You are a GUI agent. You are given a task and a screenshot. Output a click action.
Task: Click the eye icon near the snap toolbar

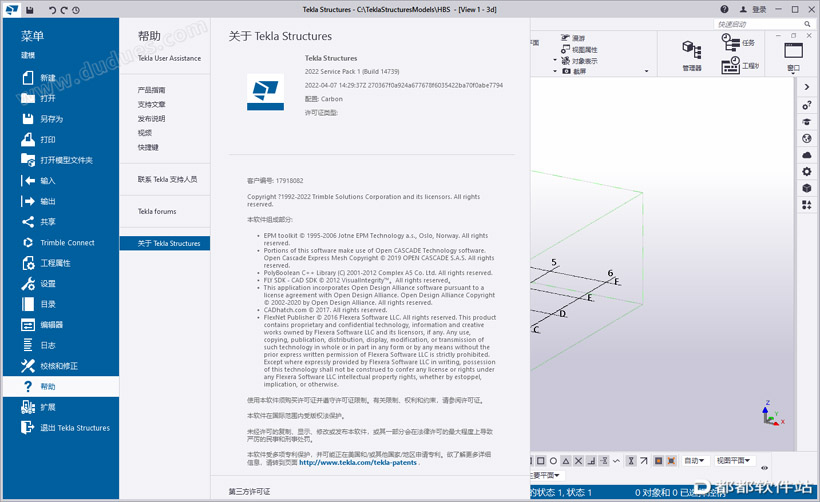[x=765, y=468]
